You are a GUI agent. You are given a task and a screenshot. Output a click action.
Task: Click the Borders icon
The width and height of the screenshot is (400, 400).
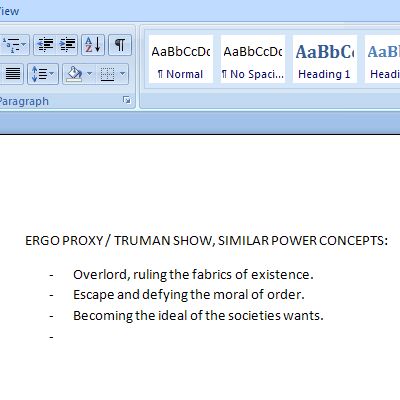(107, 74)
